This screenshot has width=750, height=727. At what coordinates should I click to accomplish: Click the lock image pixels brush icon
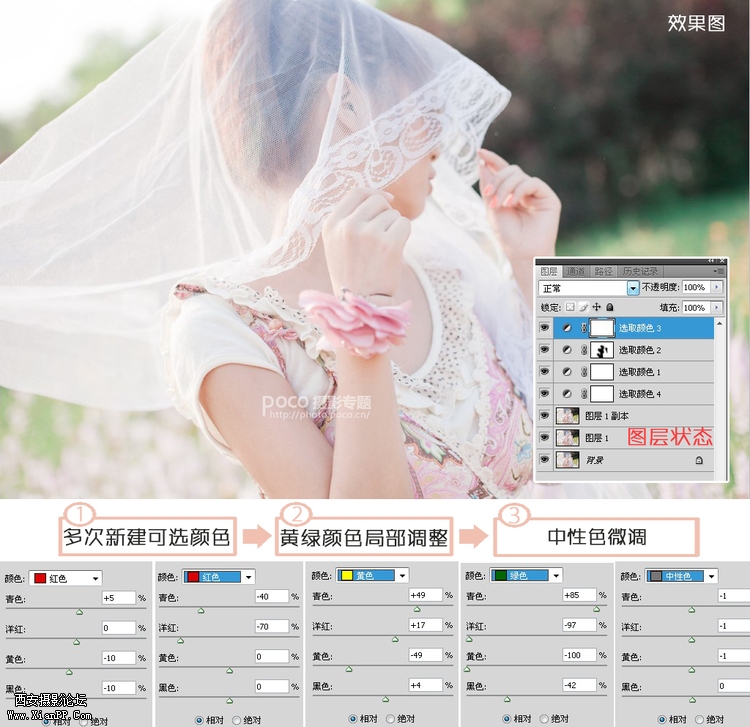(x=583, y=307)
